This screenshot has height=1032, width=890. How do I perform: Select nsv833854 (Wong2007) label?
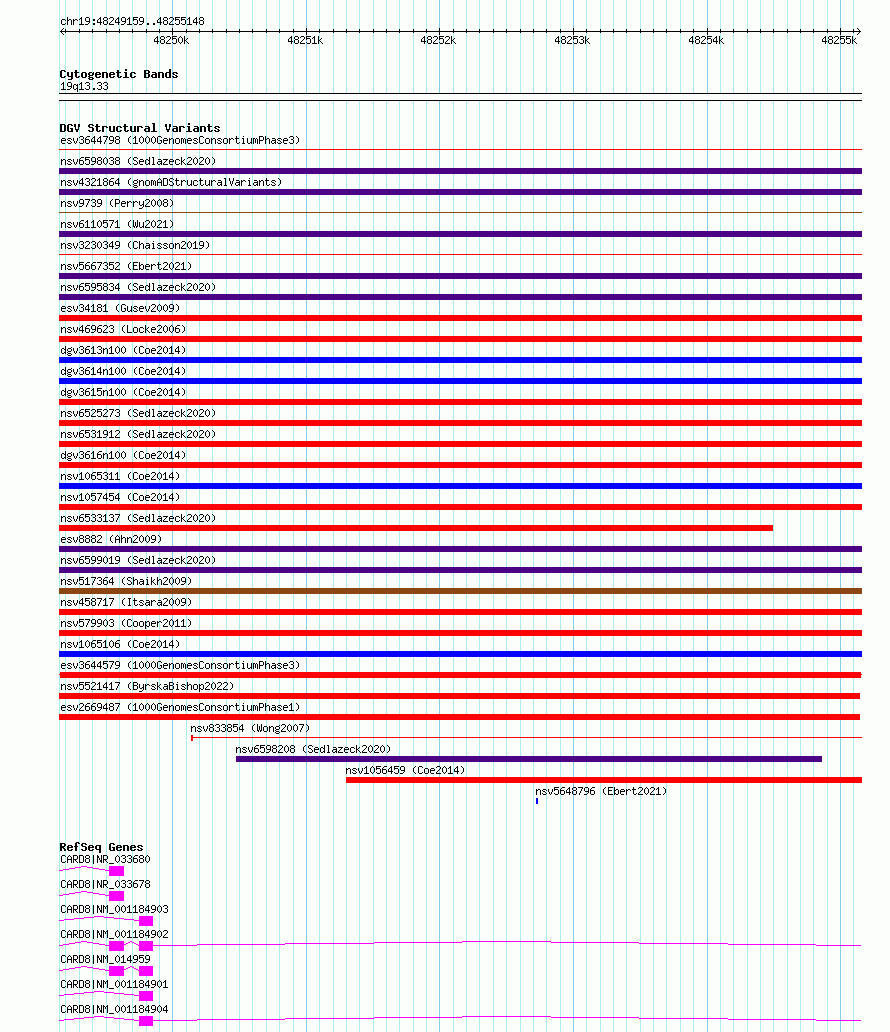[250, 729]
